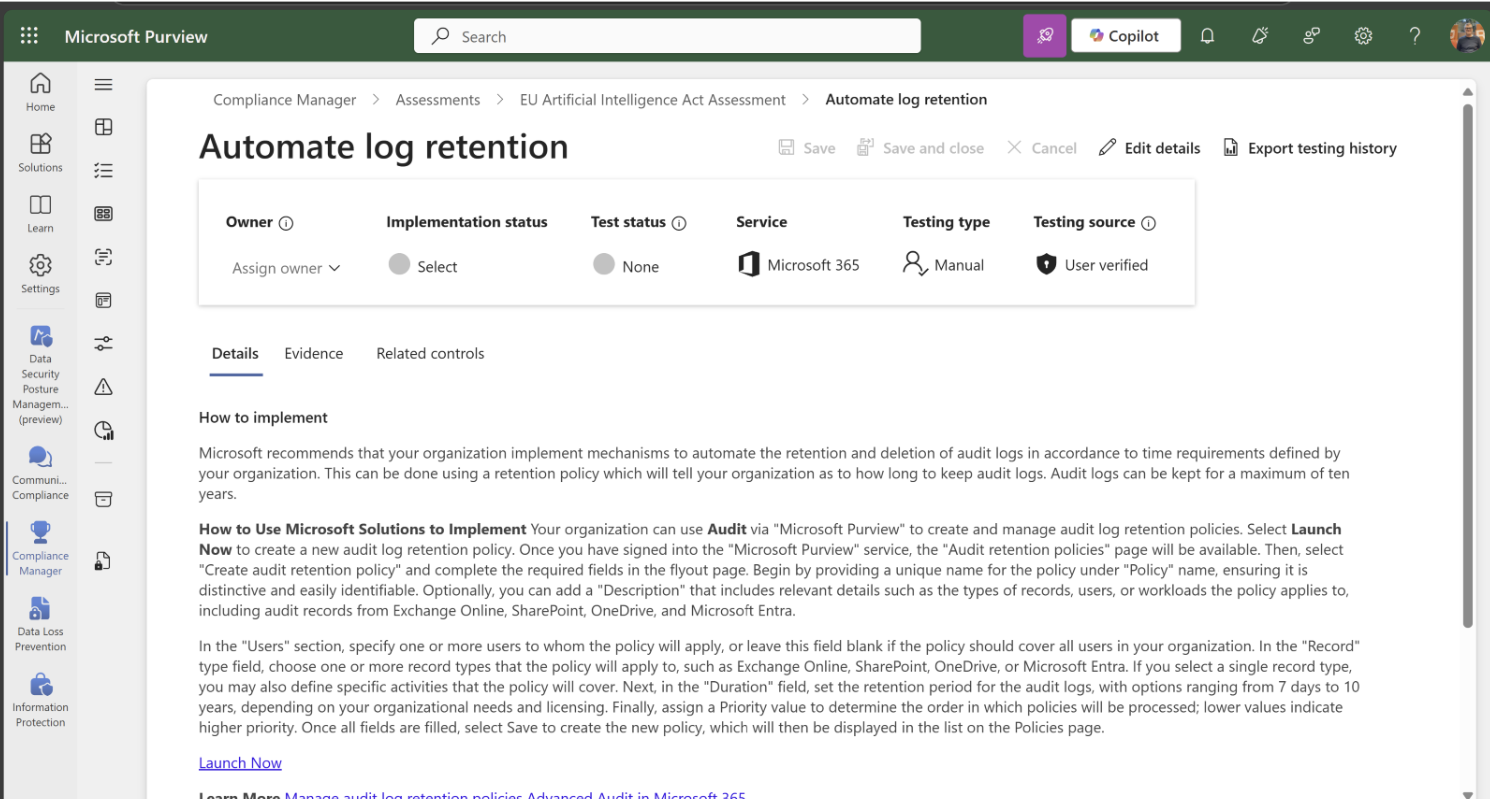Image resolution: width=1490 pixels, height=799 pixels.
Task: Open Implementation status Select dropdown
Action: [x=423, y=266]
